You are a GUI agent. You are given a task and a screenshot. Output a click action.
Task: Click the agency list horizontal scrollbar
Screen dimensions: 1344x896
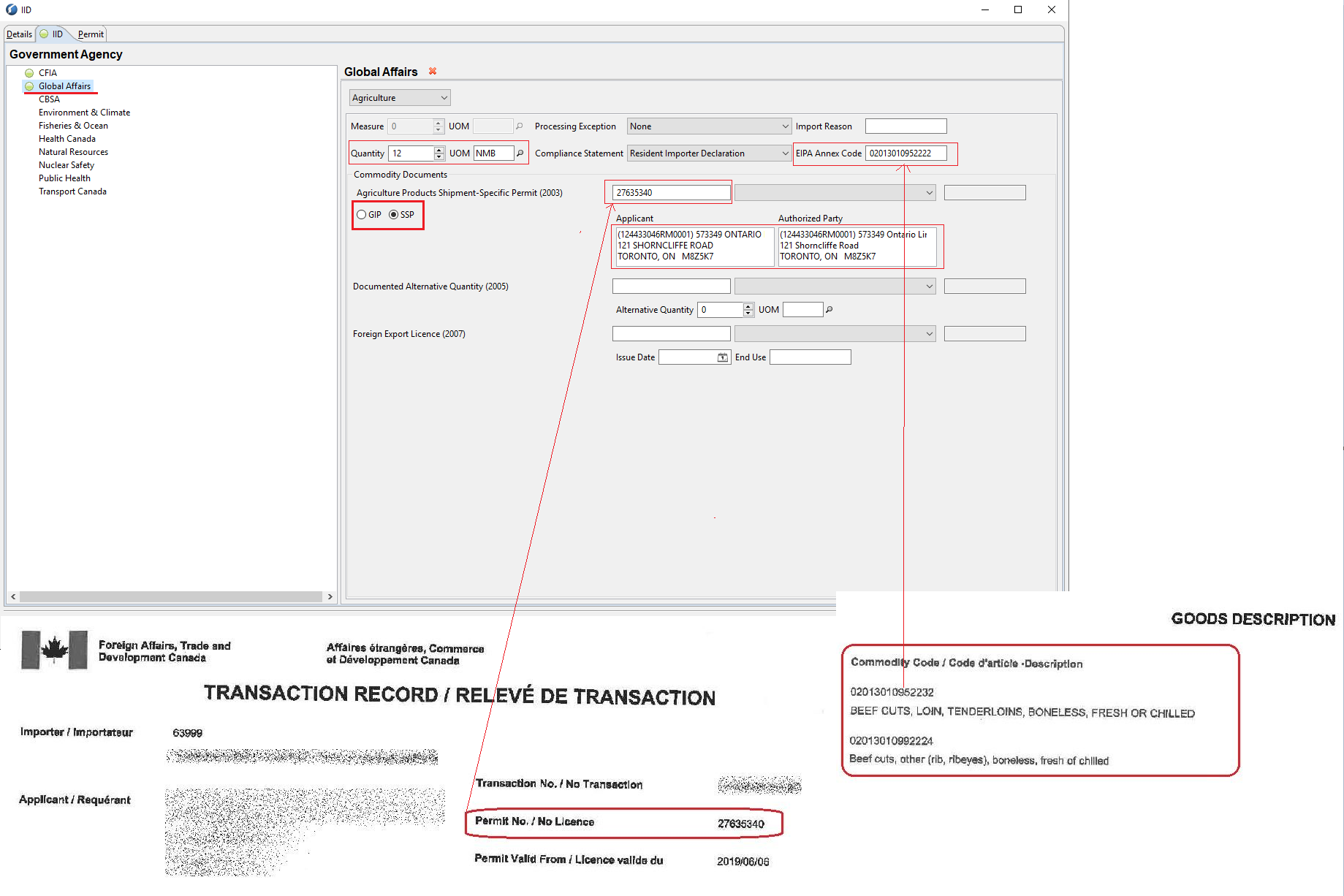(x=171, y=597)
